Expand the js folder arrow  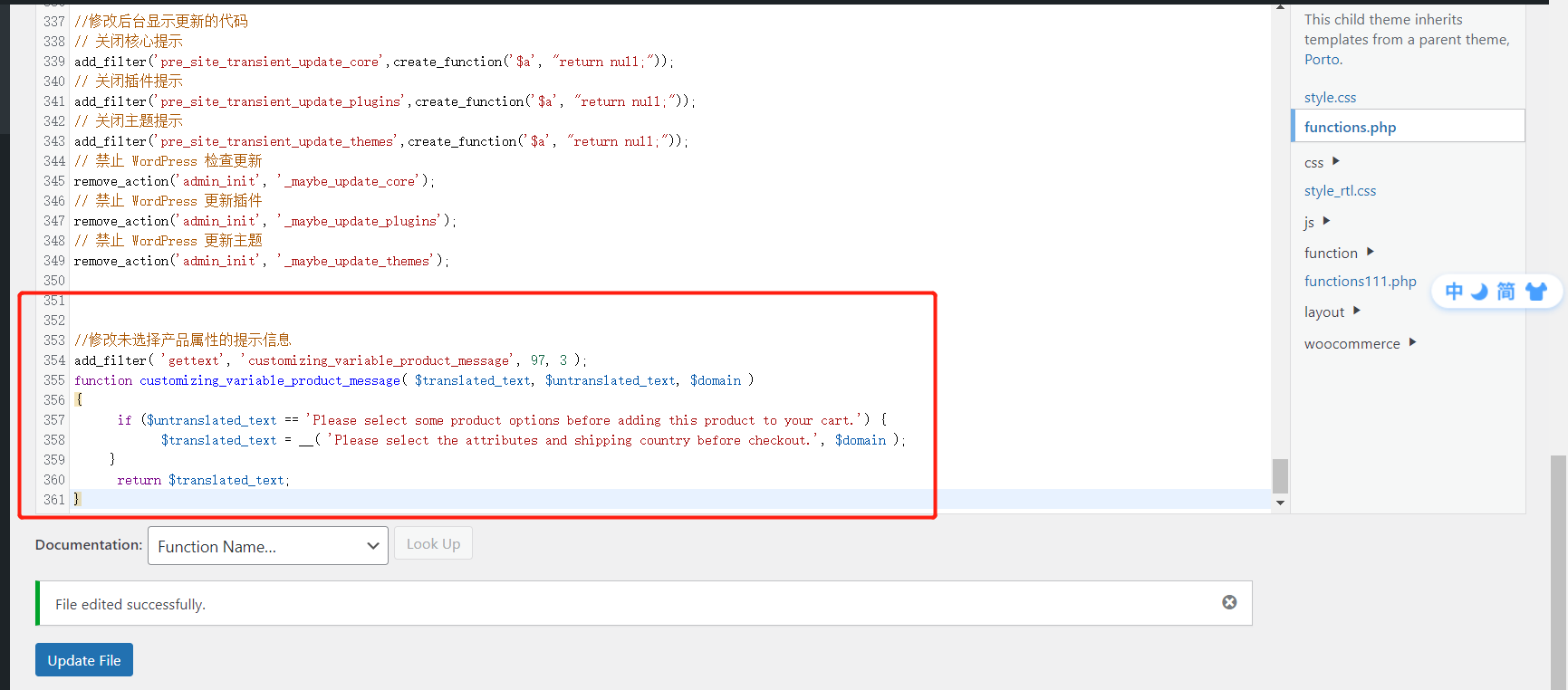pyautogui.click(x=1326, y=221)
